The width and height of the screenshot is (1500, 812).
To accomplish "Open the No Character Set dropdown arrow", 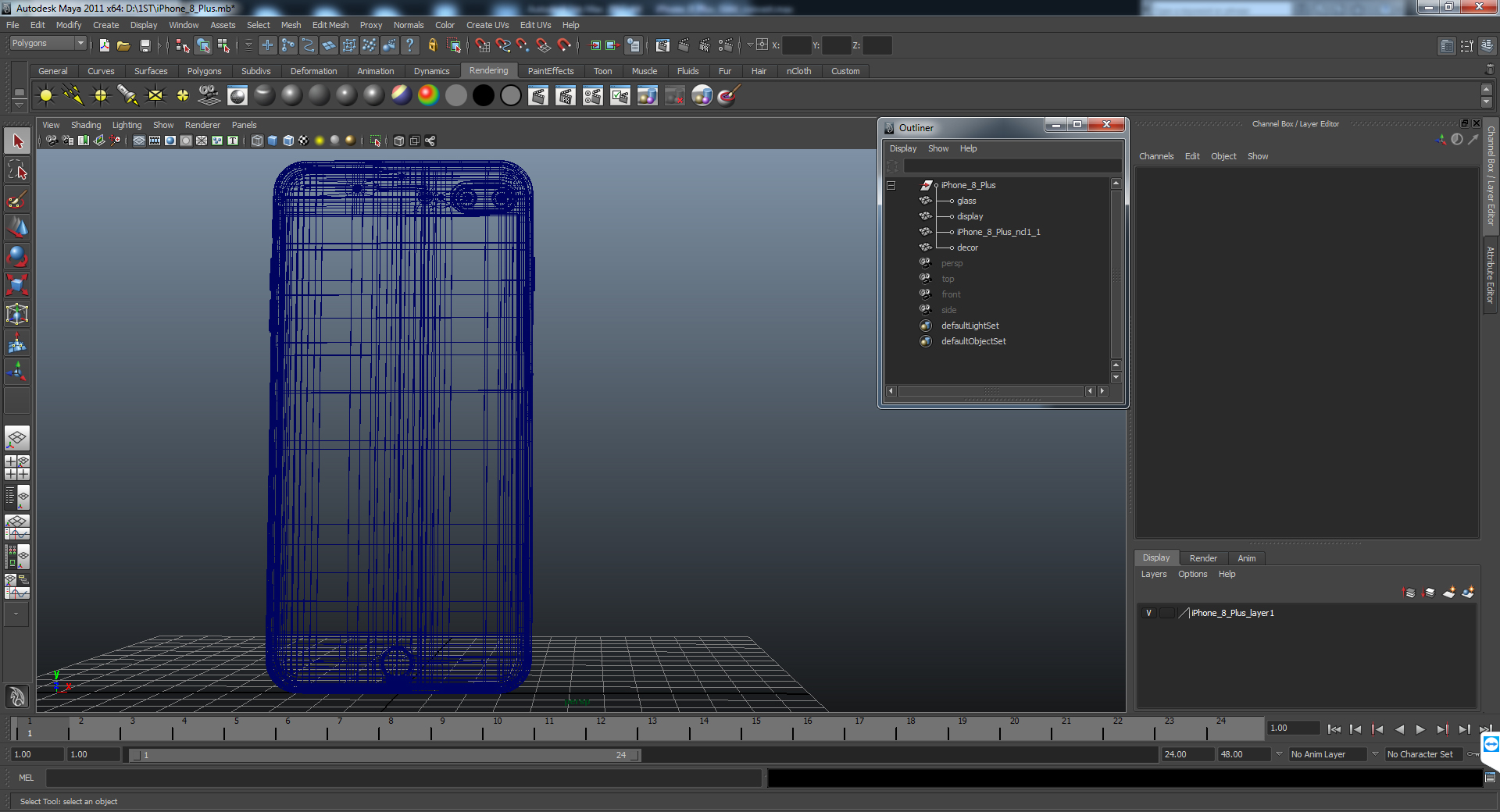I will point(1375,754).
